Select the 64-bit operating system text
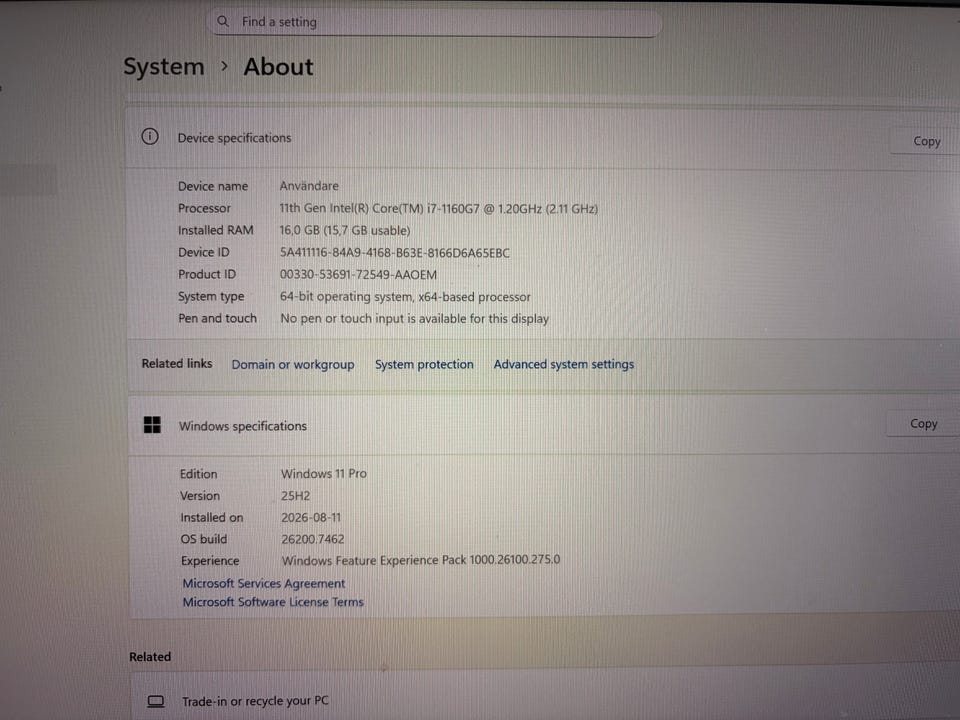 (x=405, y=297)
